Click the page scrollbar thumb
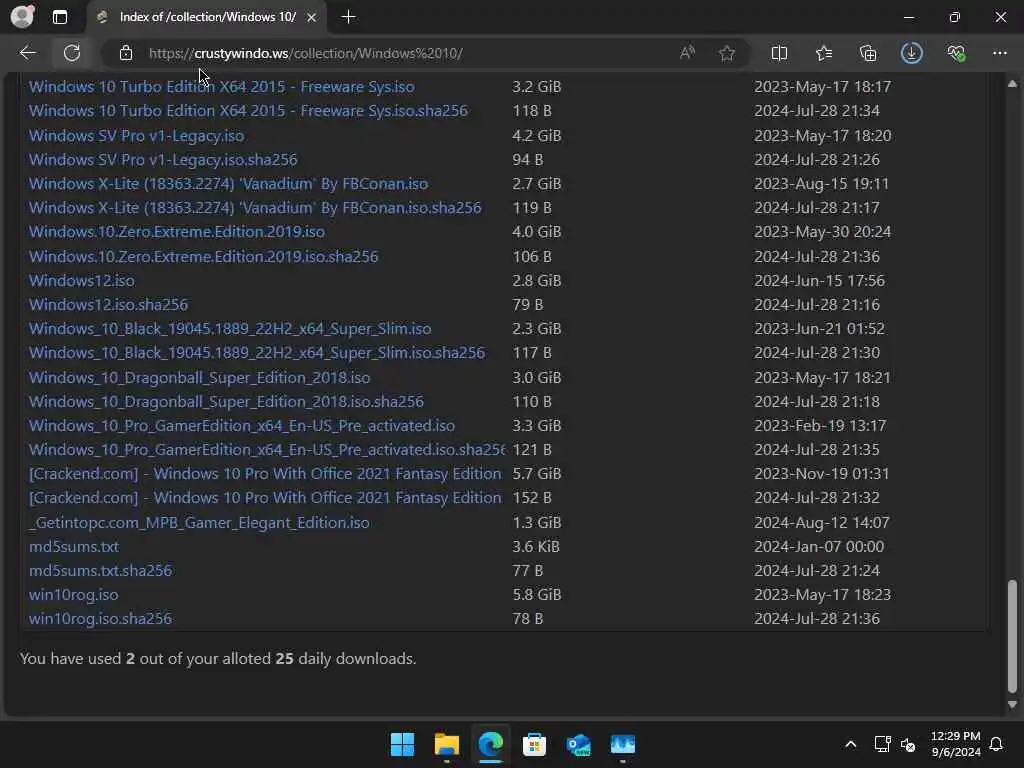 (x=1012, y=635)
